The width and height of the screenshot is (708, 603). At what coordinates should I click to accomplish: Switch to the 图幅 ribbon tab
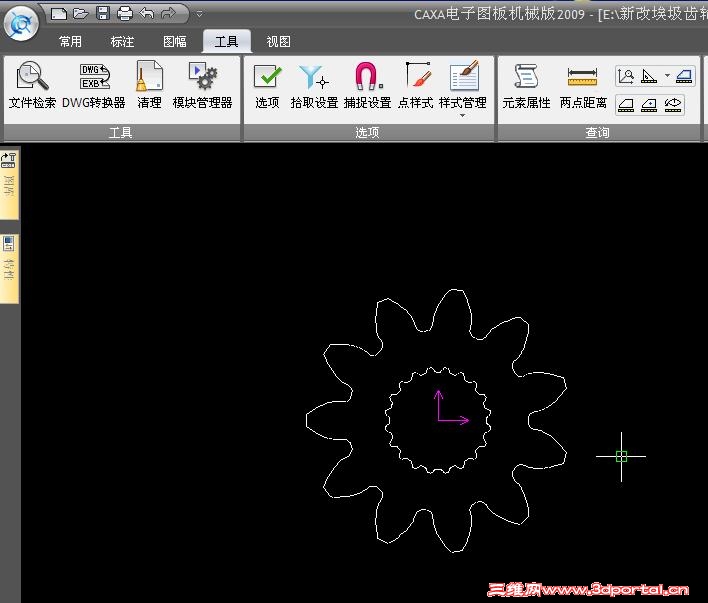click(x=175, y=42)
